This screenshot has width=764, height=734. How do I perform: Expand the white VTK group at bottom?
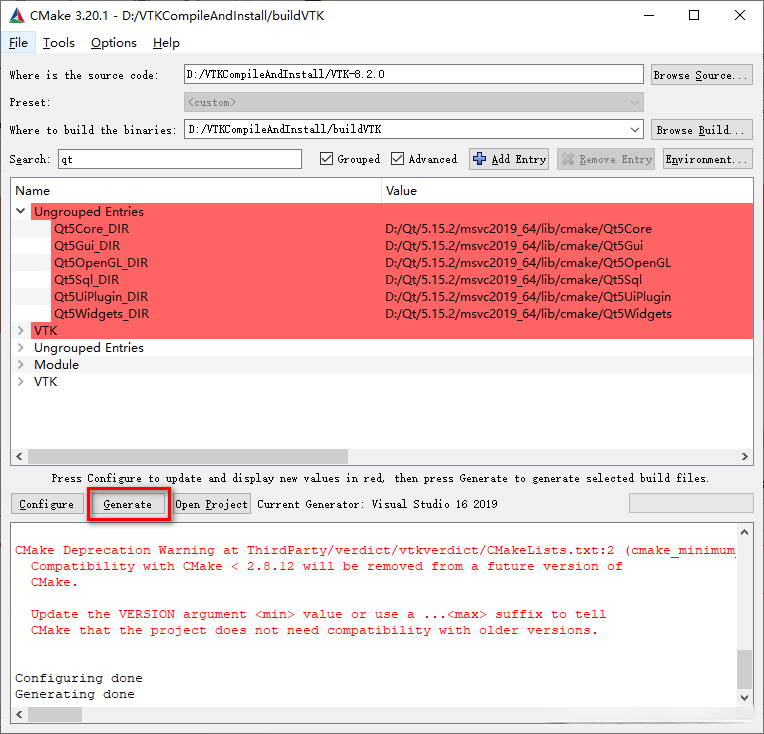click(x=20, y=382)
